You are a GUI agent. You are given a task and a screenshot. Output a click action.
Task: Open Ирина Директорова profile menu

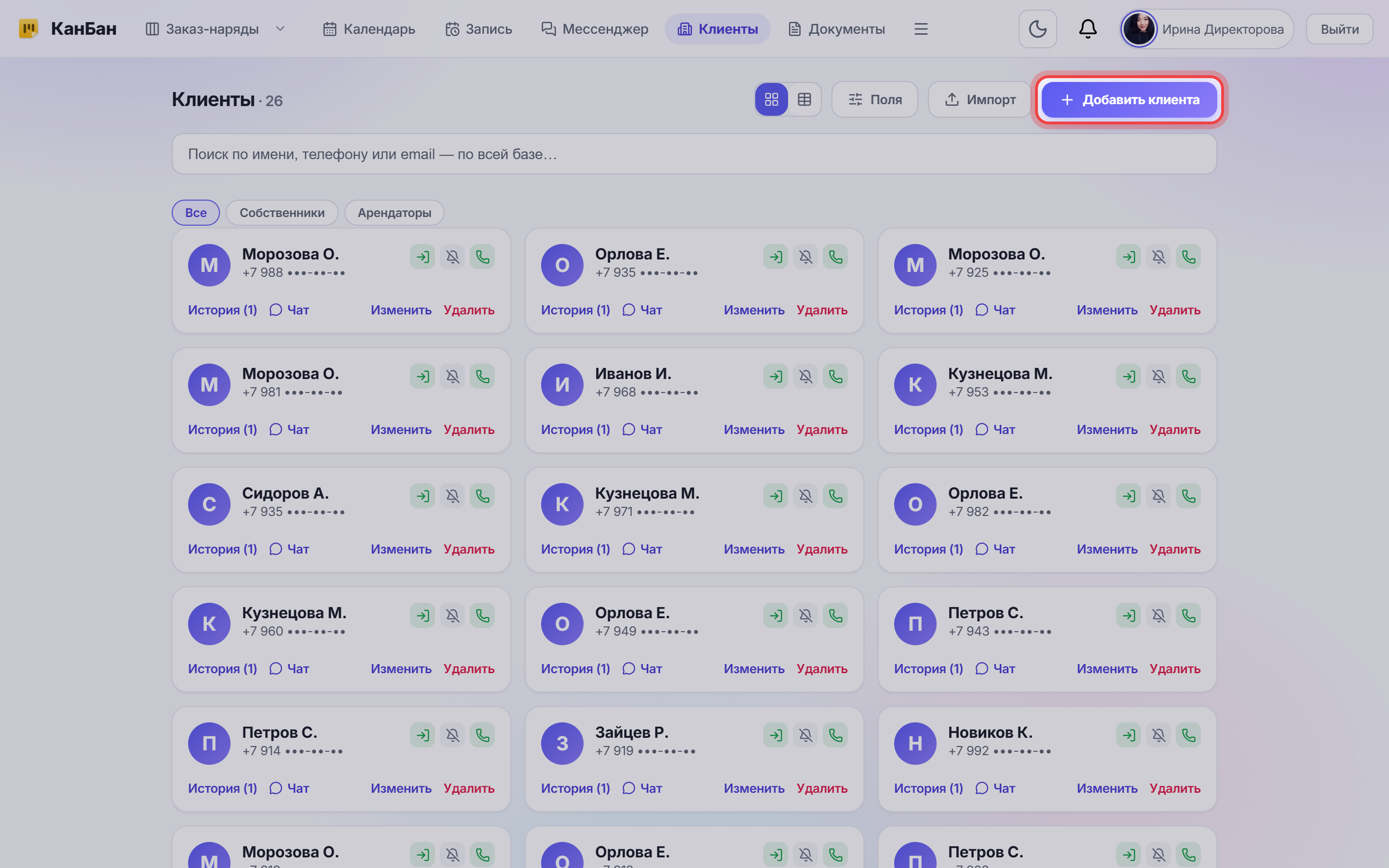coord(1207,29)
